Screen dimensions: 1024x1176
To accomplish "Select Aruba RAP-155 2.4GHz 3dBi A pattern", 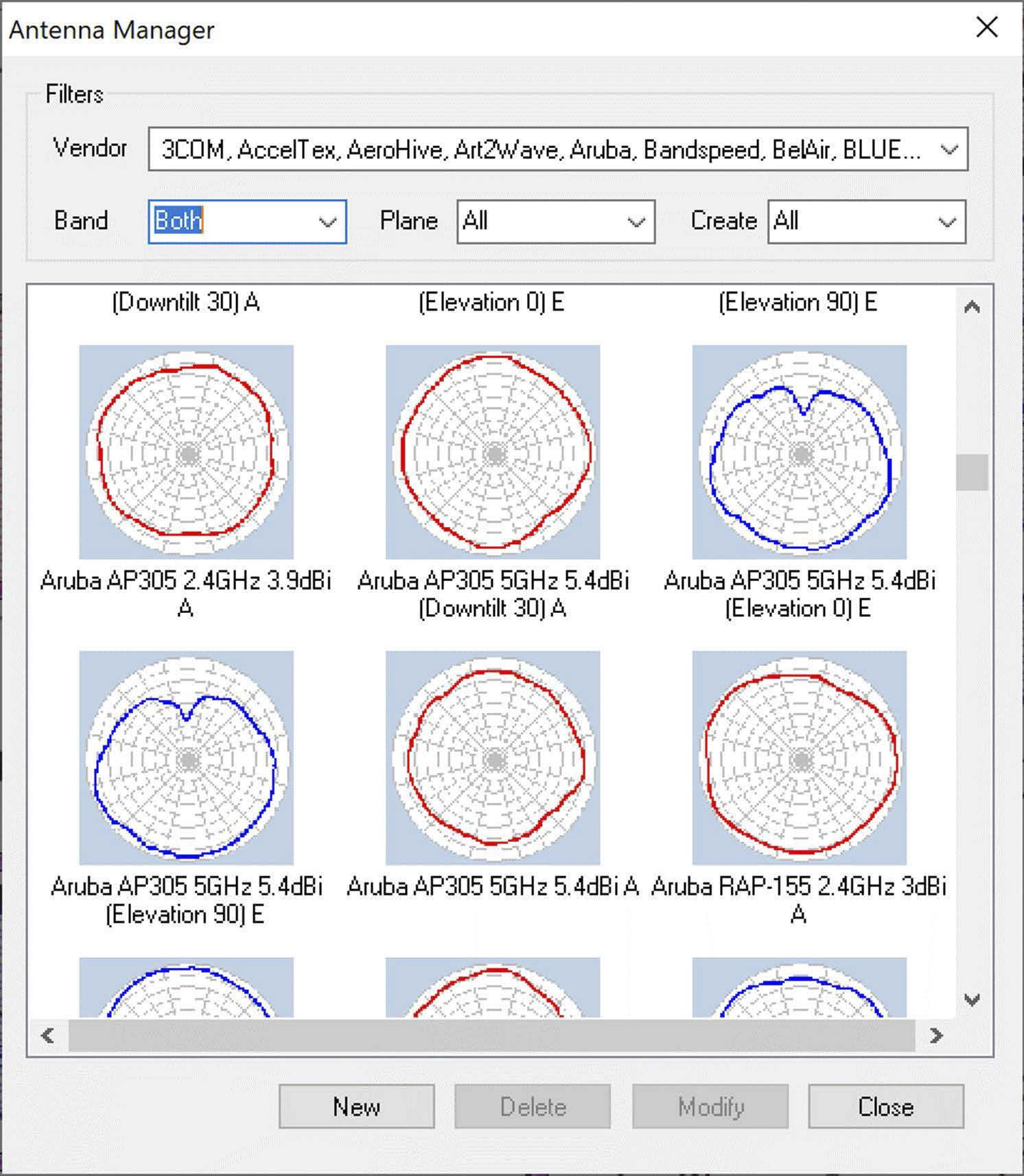I will click(x=799, y=757).
